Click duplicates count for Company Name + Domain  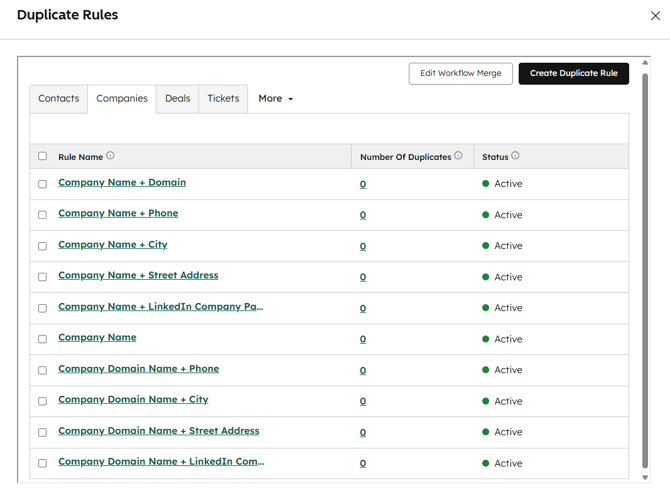(363, 184)
